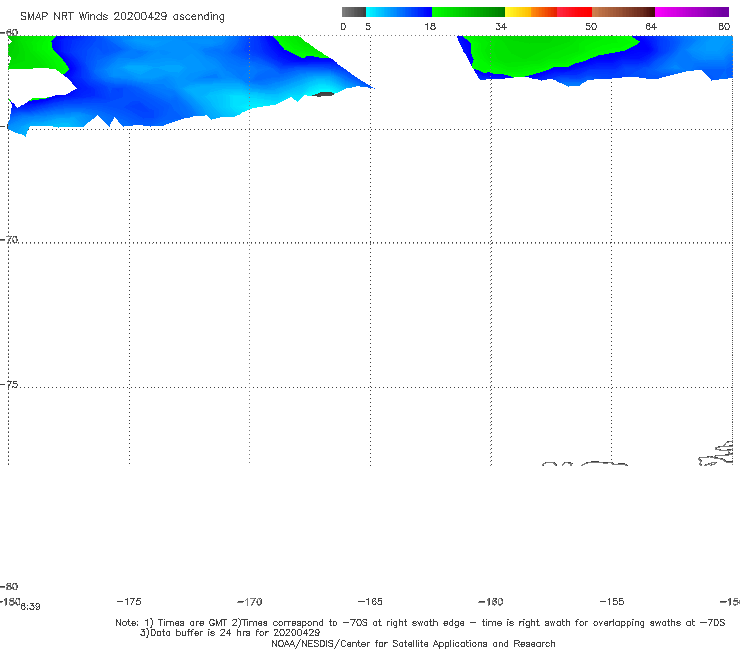The width and height of the screenshot is (740, 650).
Task: Click the note line beginning 'Note: 1) Times are GMT'
Action: click(420, 623)
